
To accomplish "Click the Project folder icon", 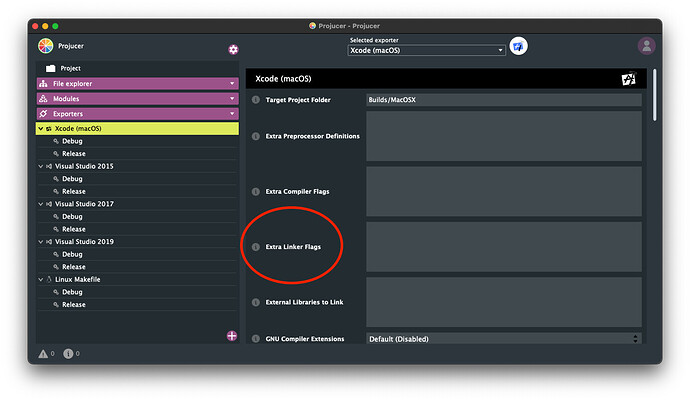I will point(51,68).
